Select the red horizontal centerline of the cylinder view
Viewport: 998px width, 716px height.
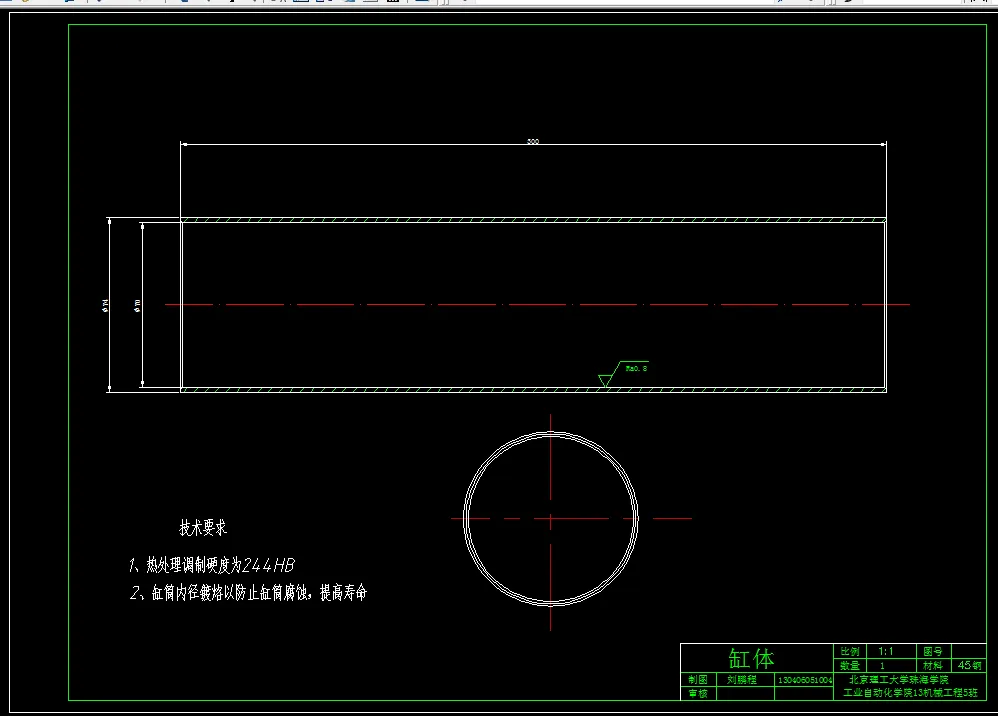(537, 305)
